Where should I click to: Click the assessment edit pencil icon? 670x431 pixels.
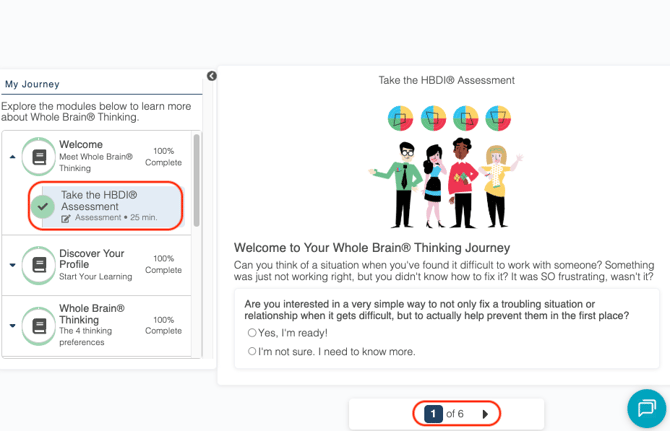click(66, 218)
